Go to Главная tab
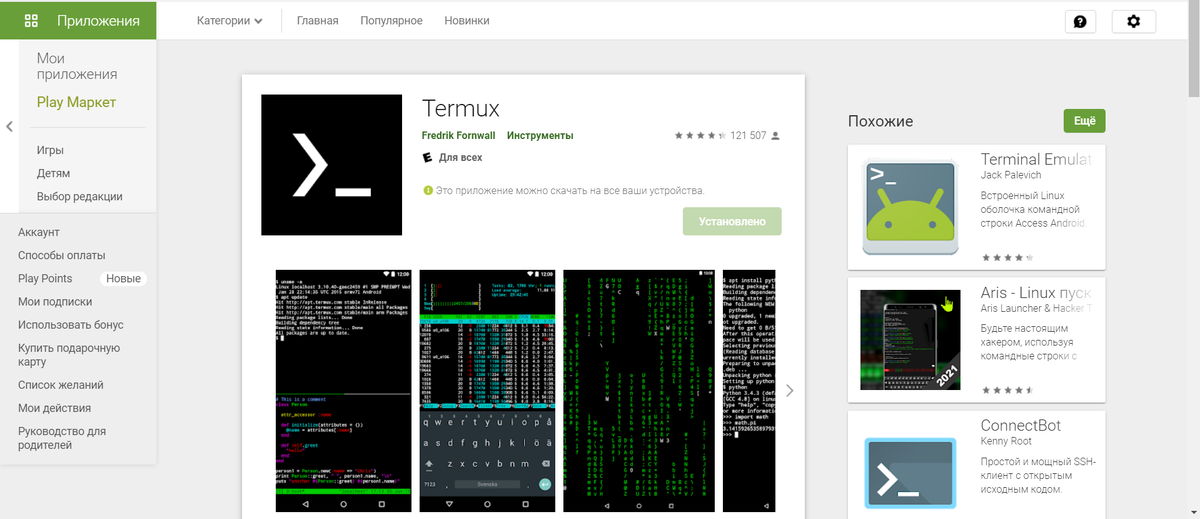 tap(318, 20)
